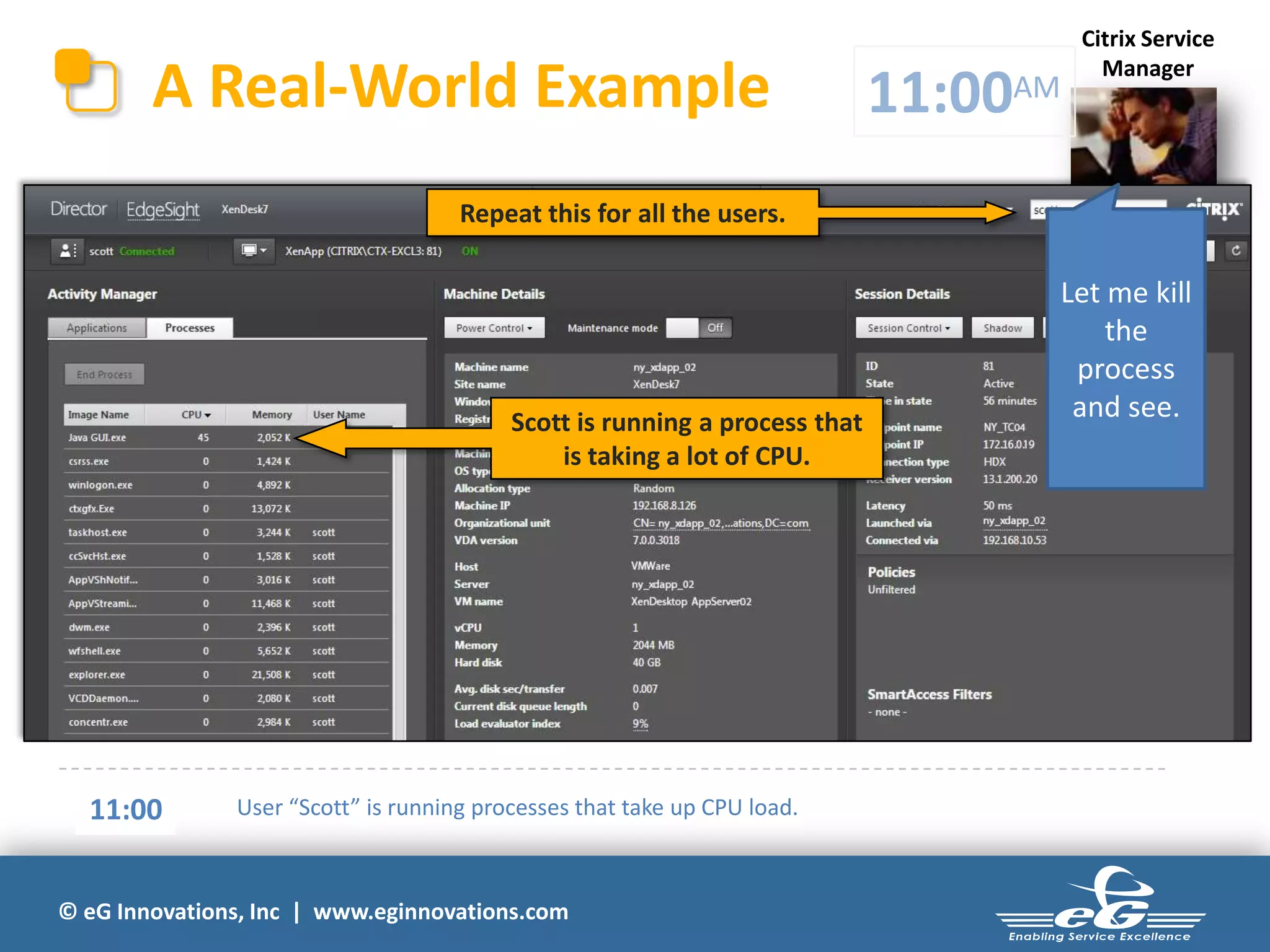Screen dimensions: 1270x952
Task: Select the csrss.exe process row
Action: [x=227, y=461]
